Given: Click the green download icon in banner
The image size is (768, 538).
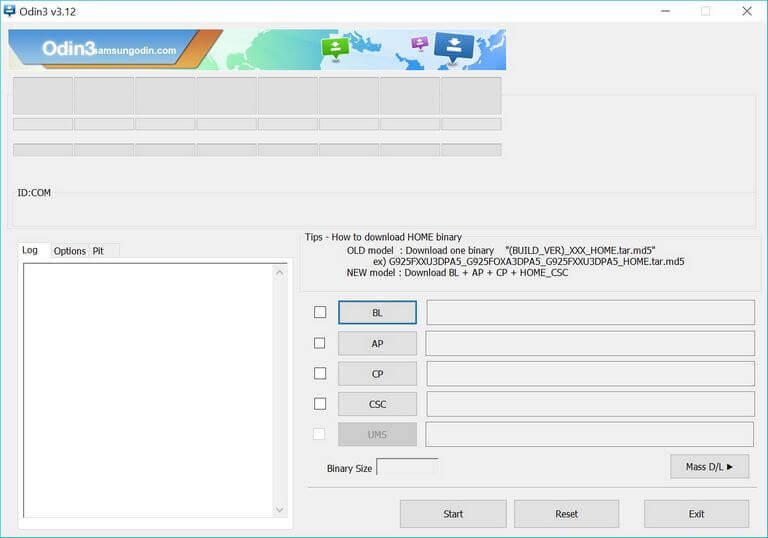Looking at the screenshot, I should pyautogui.click(x=335, y=48).
